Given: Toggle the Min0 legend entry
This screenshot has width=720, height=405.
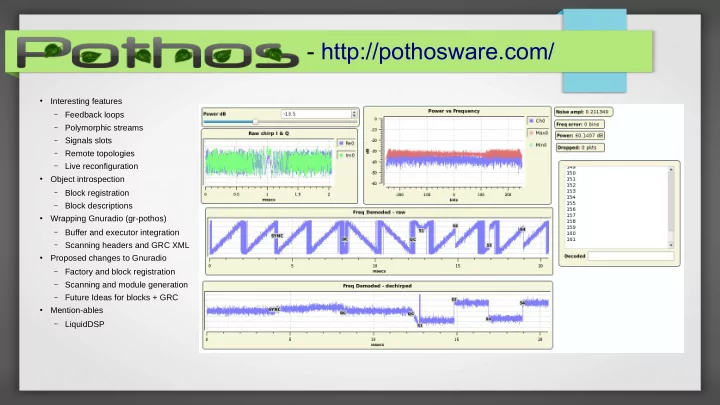Looking at the screenshot, I should (x=538, y=145).
